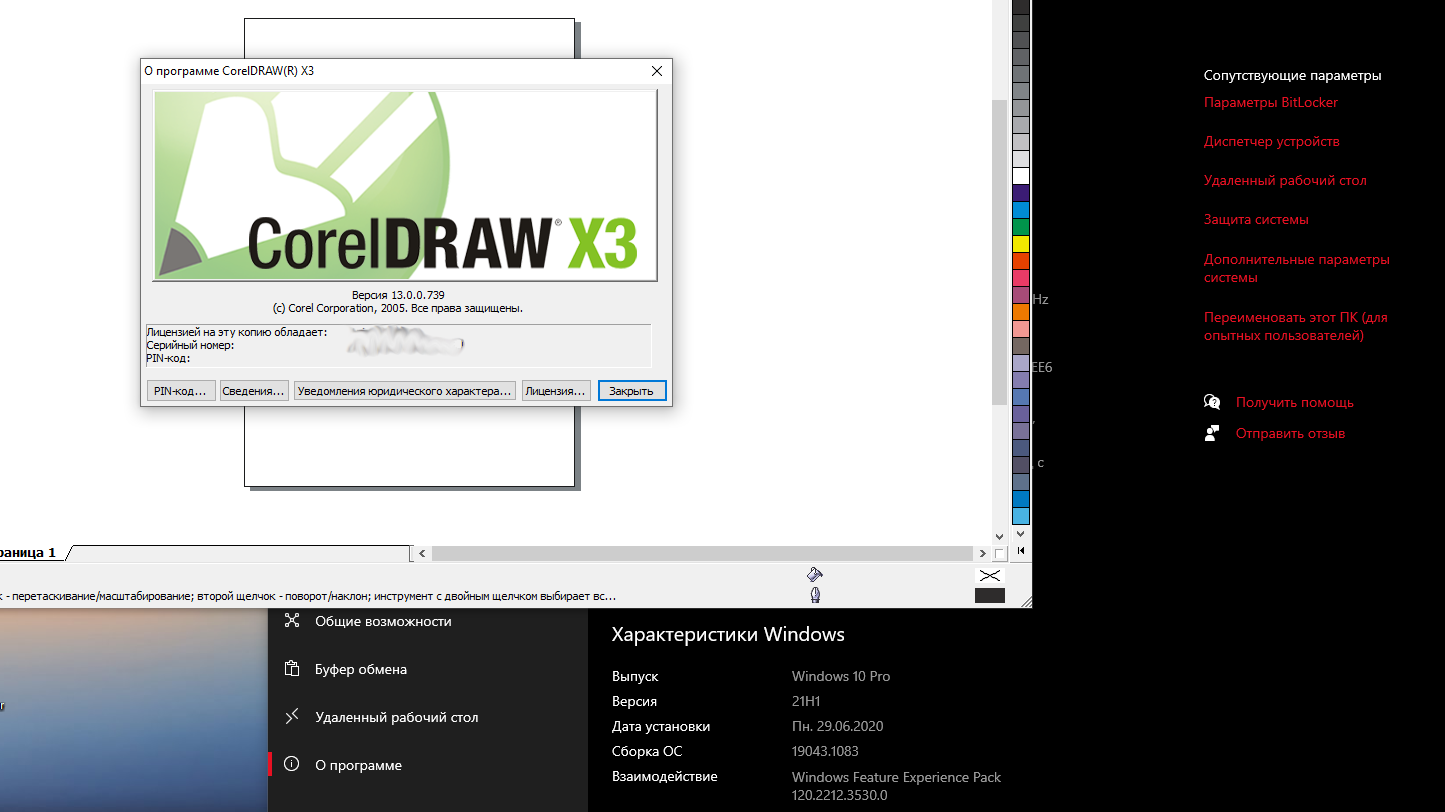The image size is (1445, 812).
Task: Pick the salmon pink swatch in palette
Action: click(x=1021, y=329)
